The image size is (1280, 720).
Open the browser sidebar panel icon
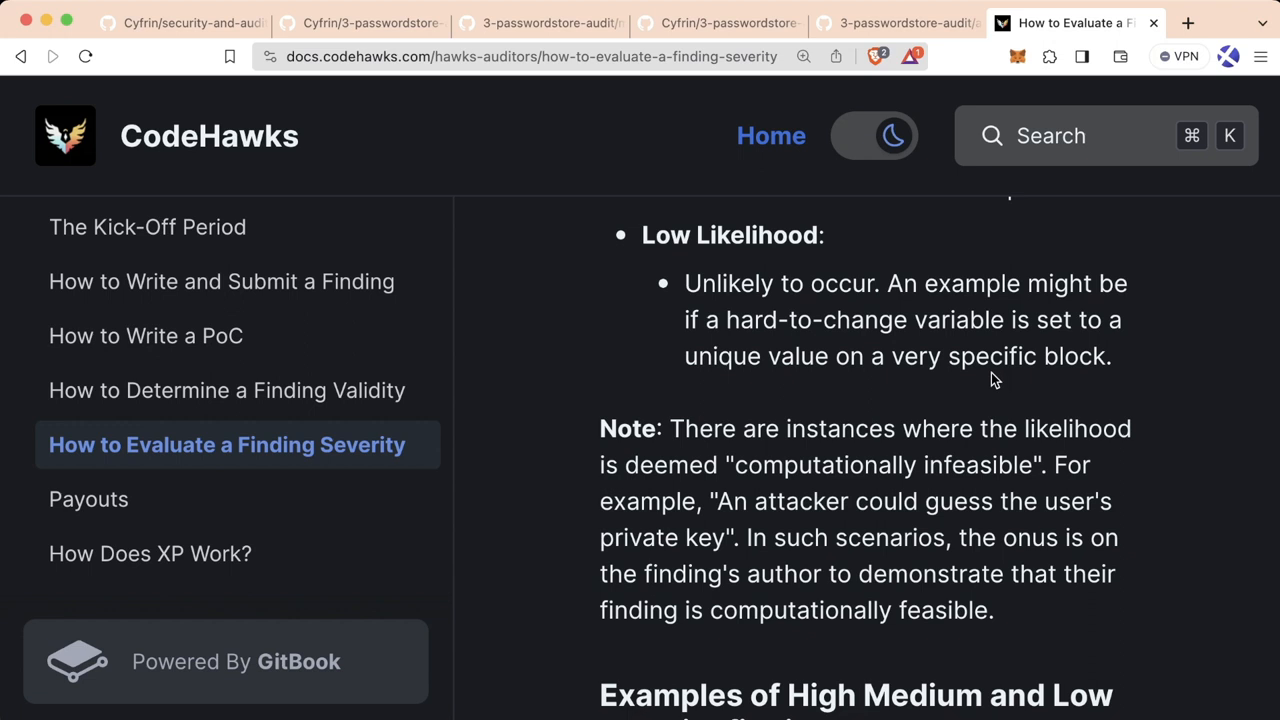click(x=1081, y=56)
